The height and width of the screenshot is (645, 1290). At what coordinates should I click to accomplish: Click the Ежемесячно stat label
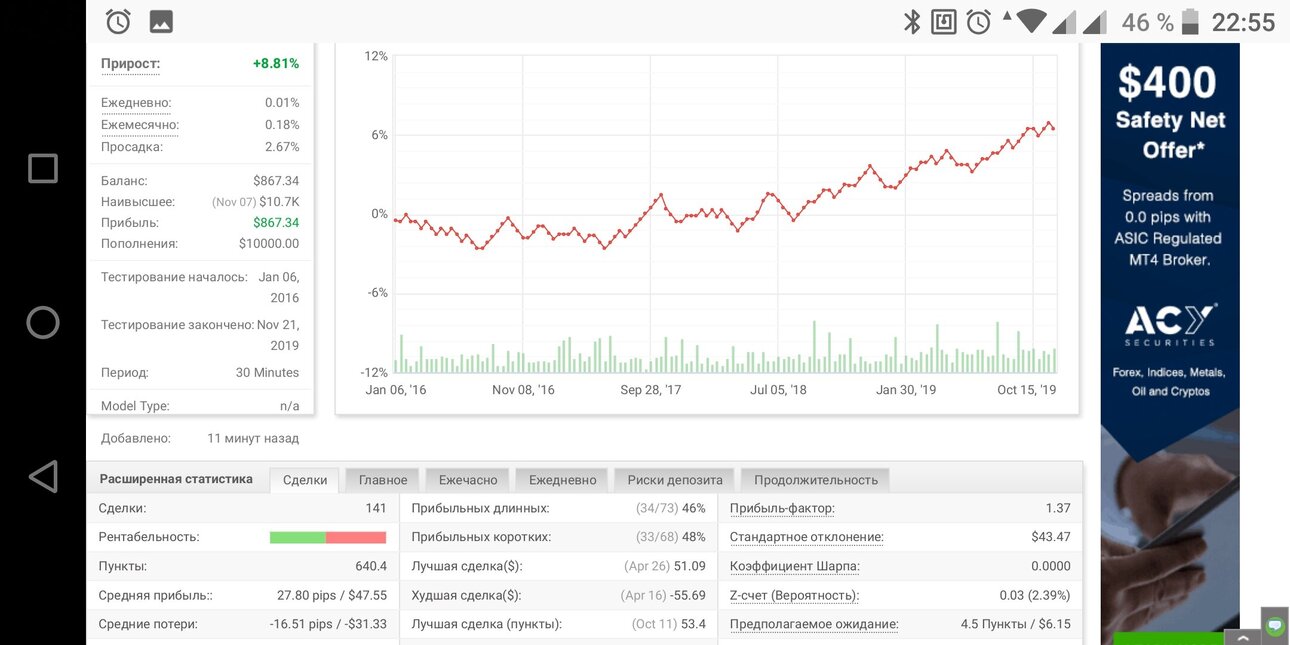(140, 124)
